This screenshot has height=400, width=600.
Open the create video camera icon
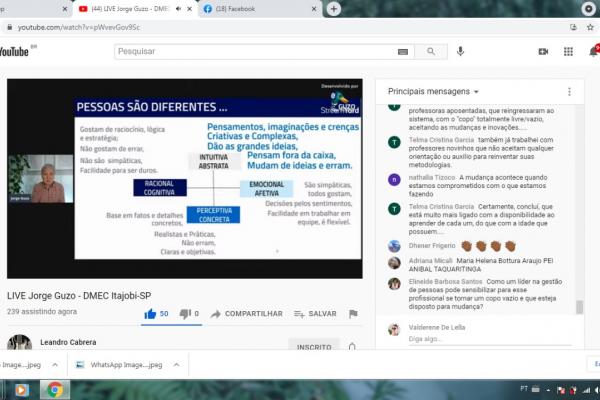(543, 51)
